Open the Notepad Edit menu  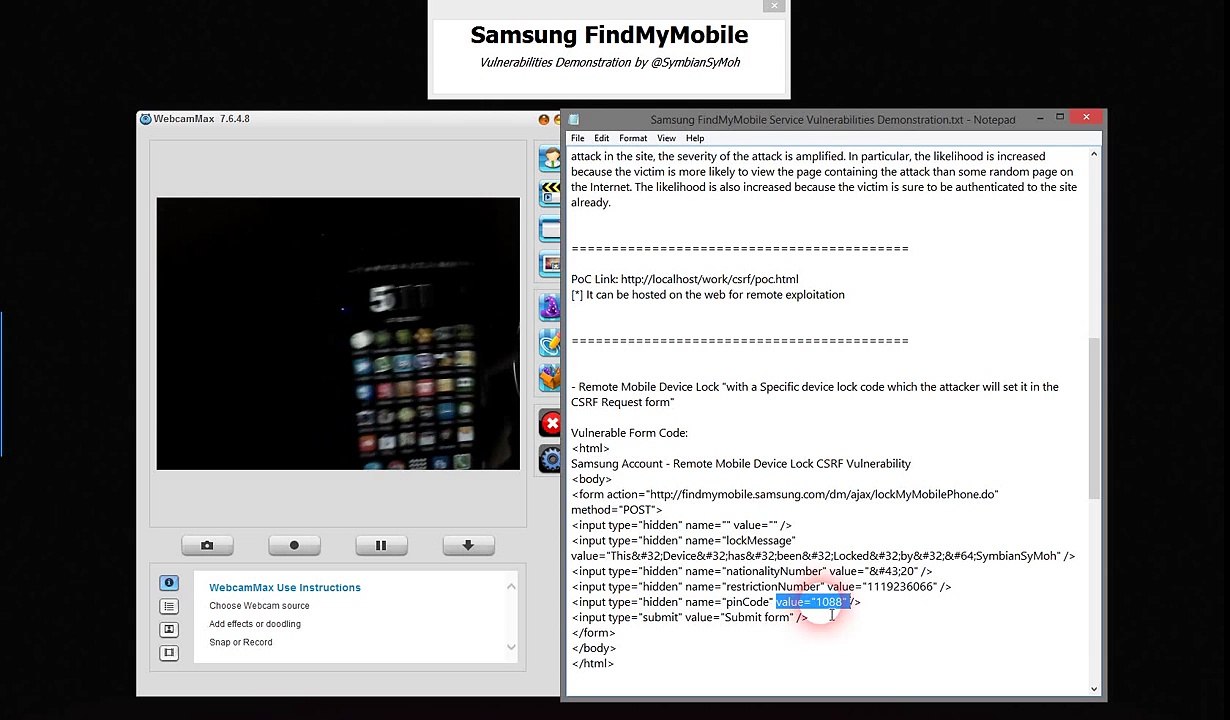coord(601,138)
